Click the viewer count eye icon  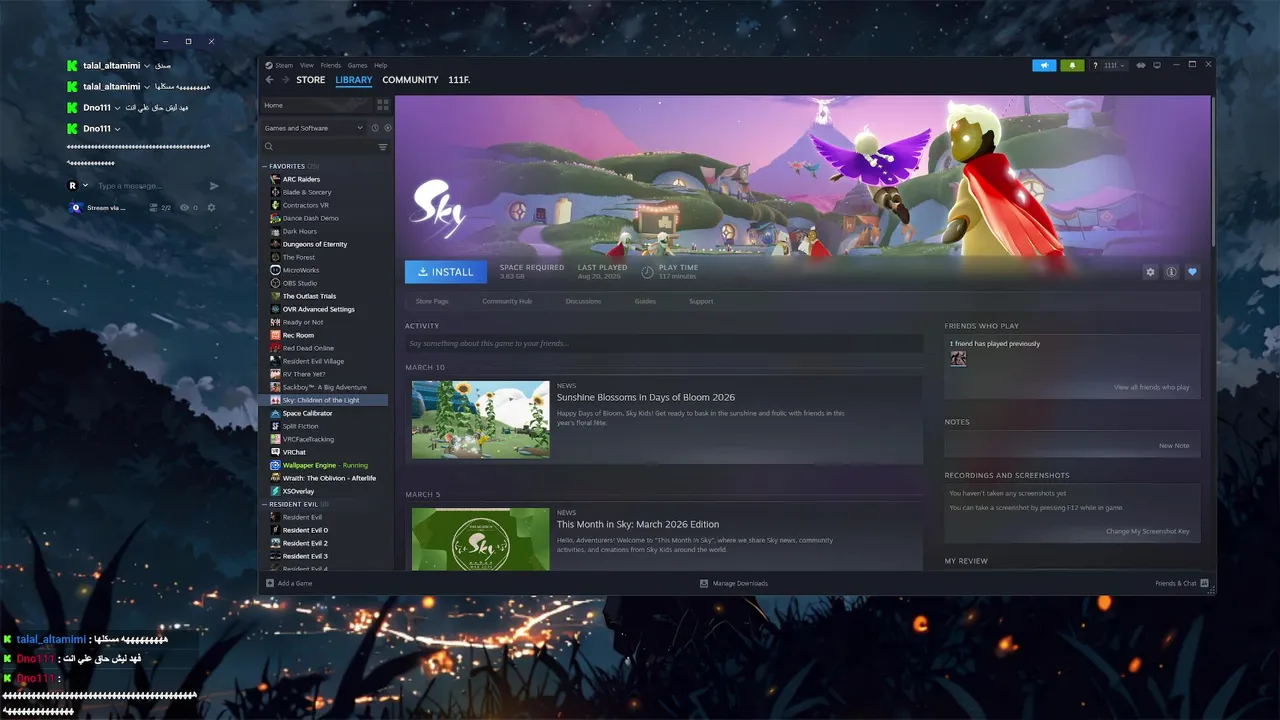[x=184, y=208]
